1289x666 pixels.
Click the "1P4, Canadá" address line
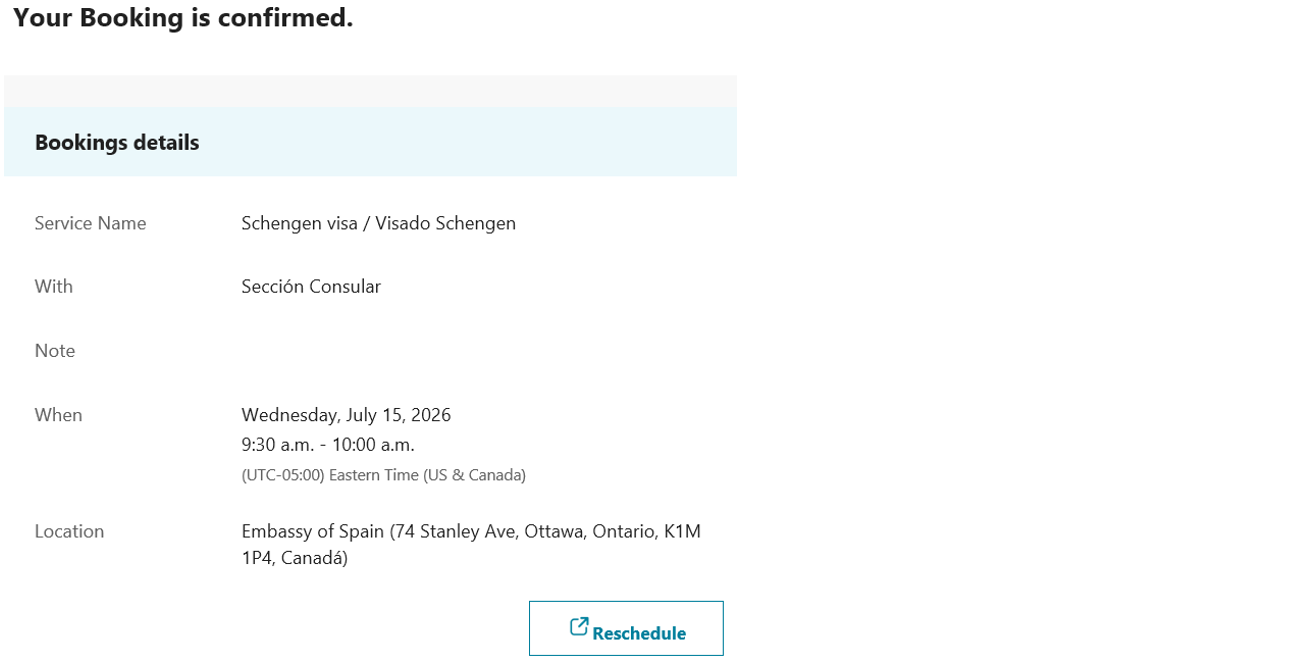coord(294,559)
